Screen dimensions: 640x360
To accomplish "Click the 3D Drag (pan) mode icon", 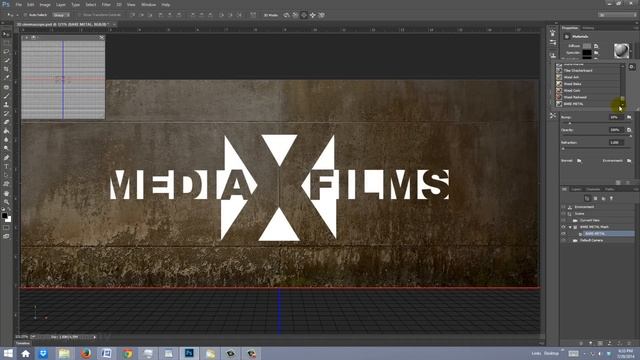I will pos(304,15).
